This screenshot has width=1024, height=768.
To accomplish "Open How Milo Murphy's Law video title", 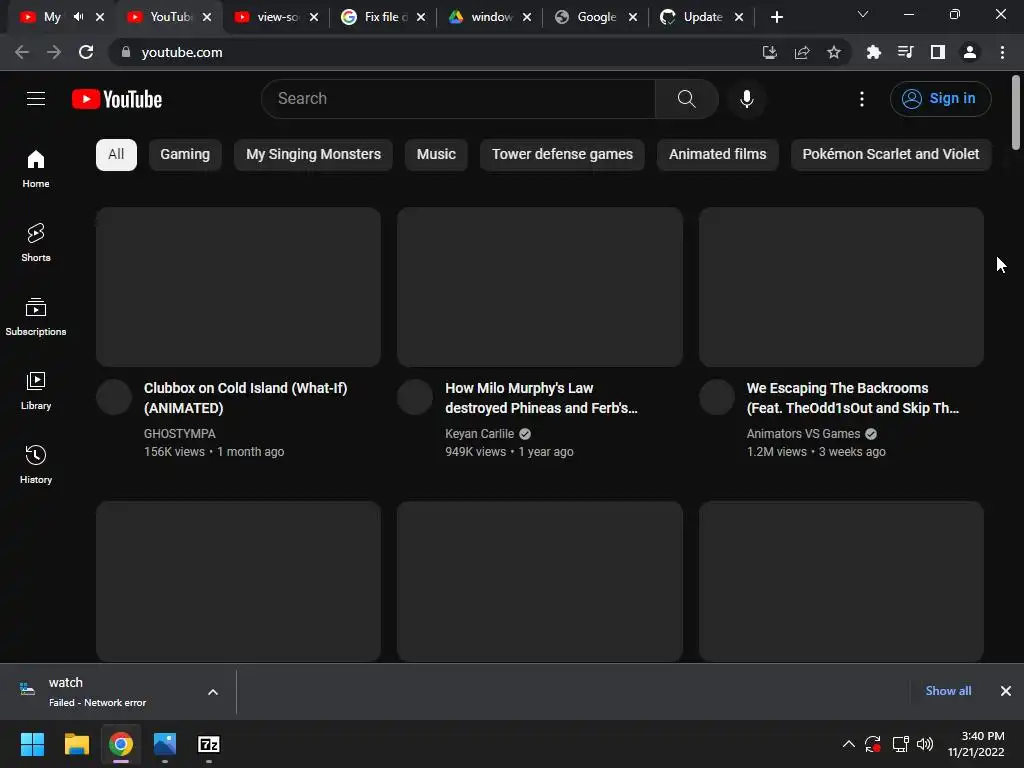I will tap(541, 398).
